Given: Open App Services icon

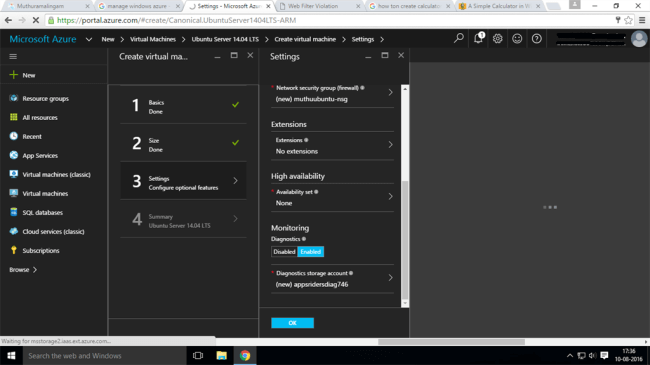Looking at the screenshot, I should (x=14, y=155).
